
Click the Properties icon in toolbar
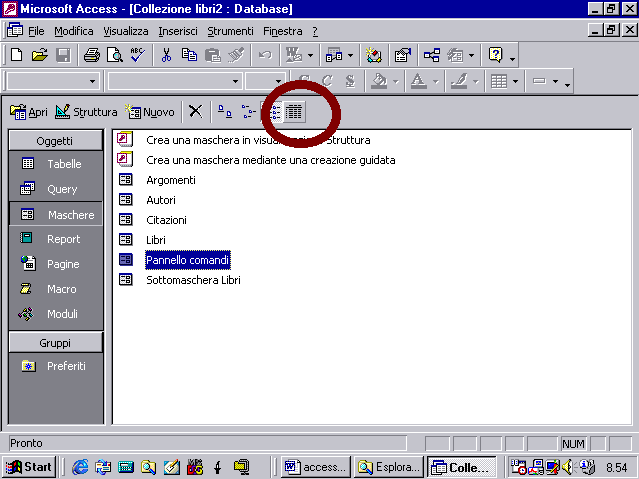[402, 55]
